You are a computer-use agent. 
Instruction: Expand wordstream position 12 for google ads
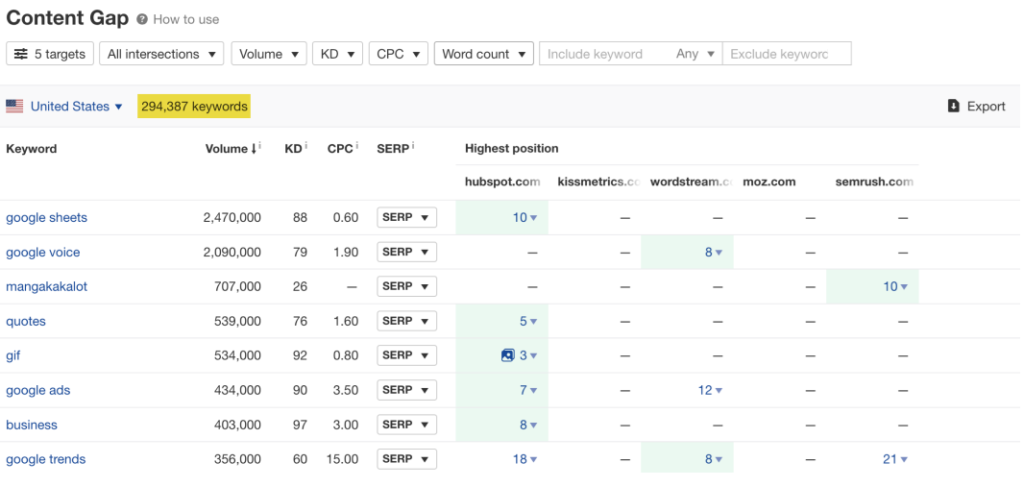pos(710,390)
